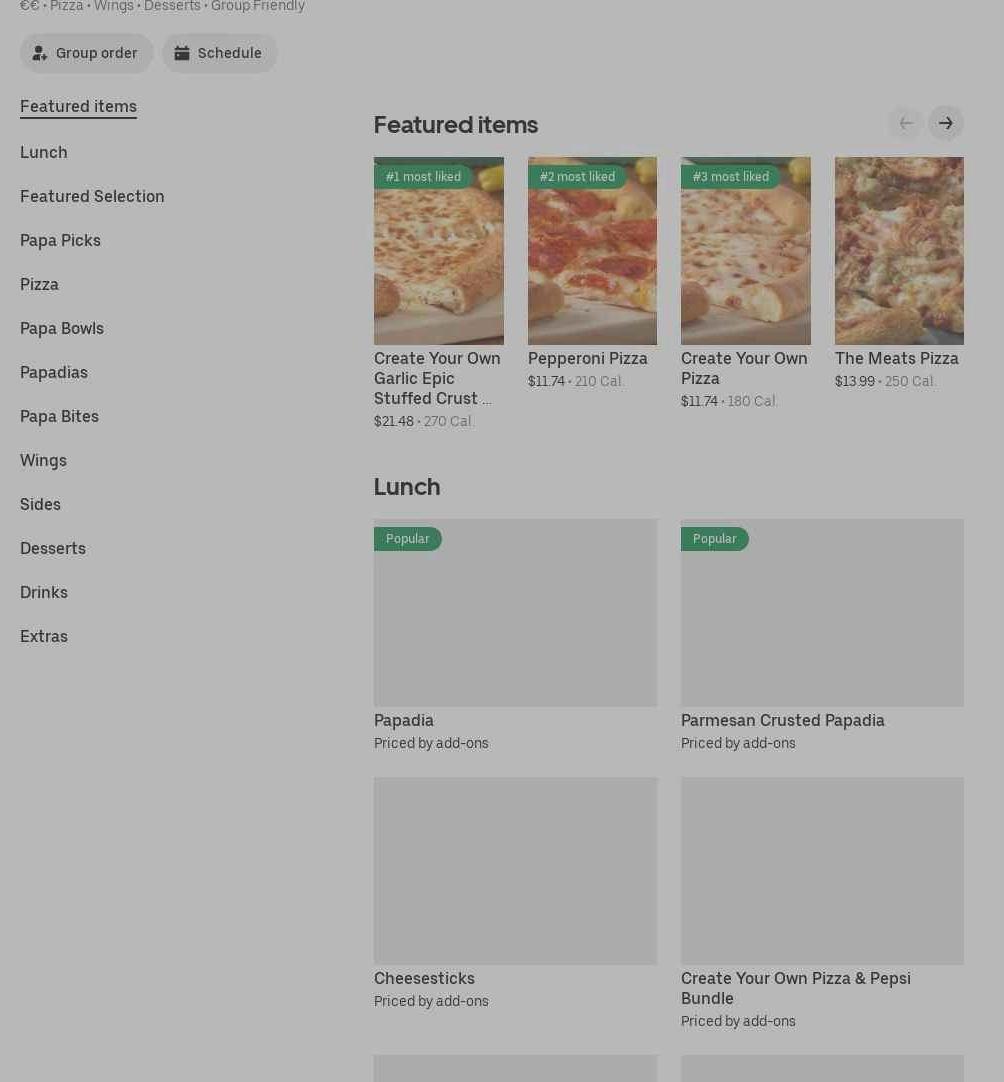Click Create Your Own Pizza $11.74 title
Image resolution: width=1004 pixels, height=1082 pixels.
click(744, 368)
